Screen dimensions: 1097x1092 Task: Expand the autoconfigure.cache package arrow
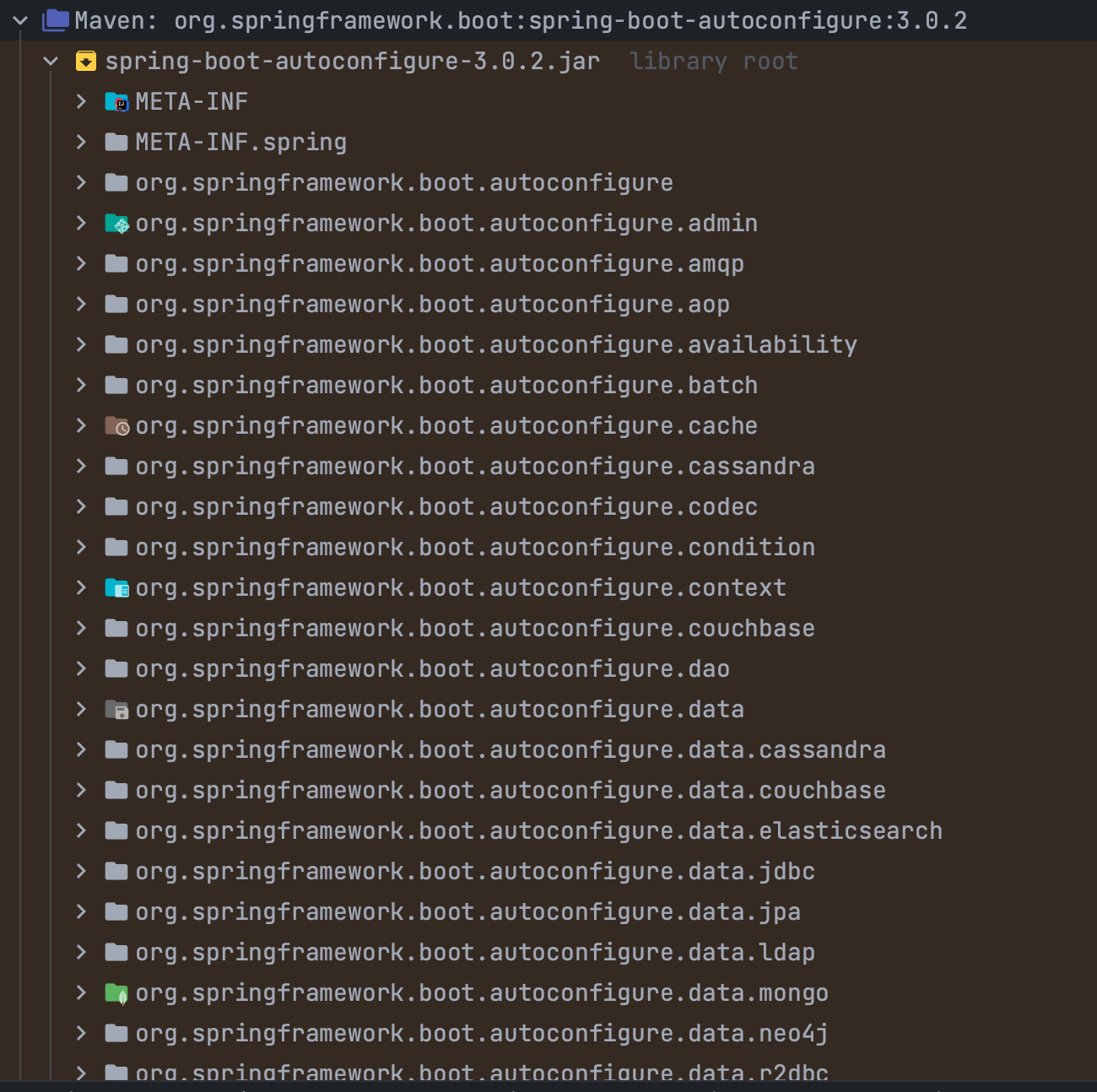[81, 425]
